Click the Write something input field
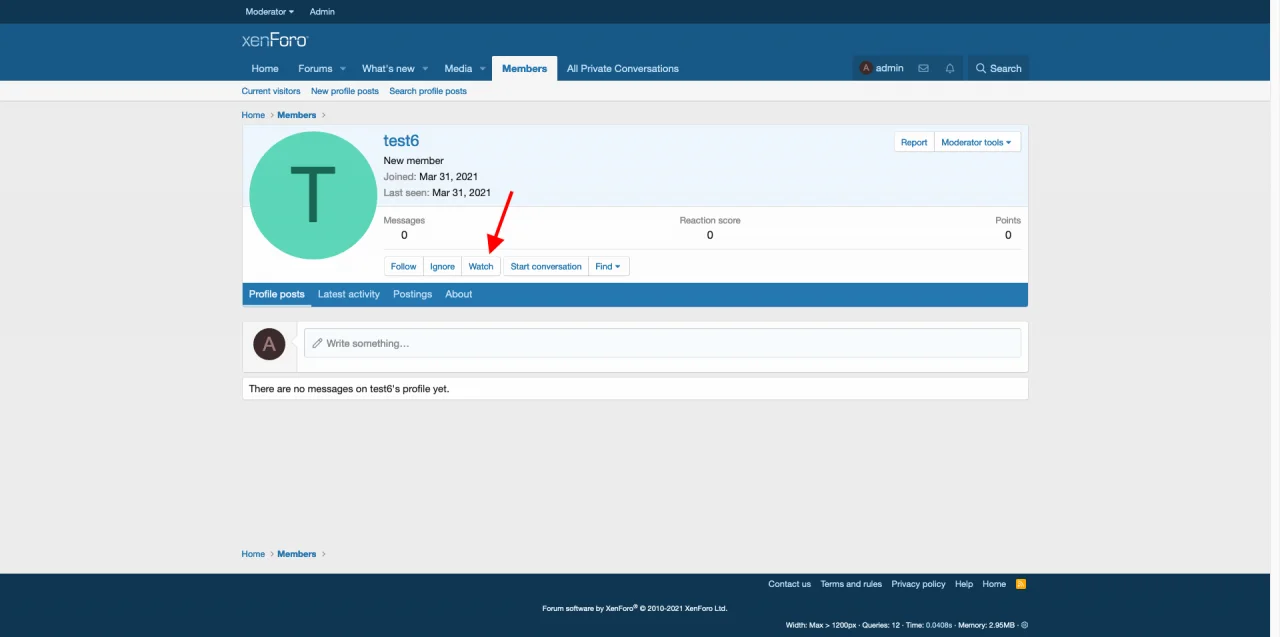Screen dimensions: 1280x637 pos(662,344)
